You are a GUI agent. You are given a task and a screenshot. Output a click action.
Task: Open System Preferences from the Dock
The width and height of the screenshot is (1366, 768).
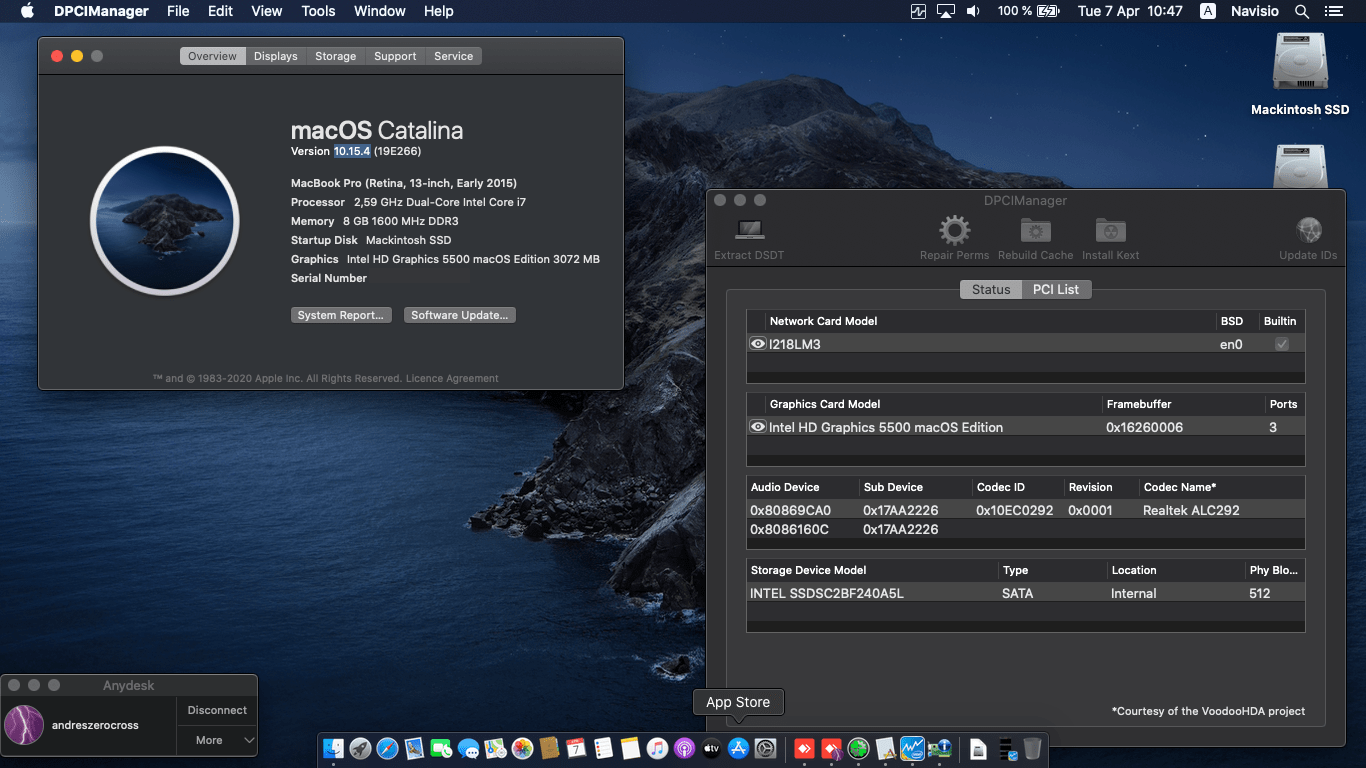(766, 748)
